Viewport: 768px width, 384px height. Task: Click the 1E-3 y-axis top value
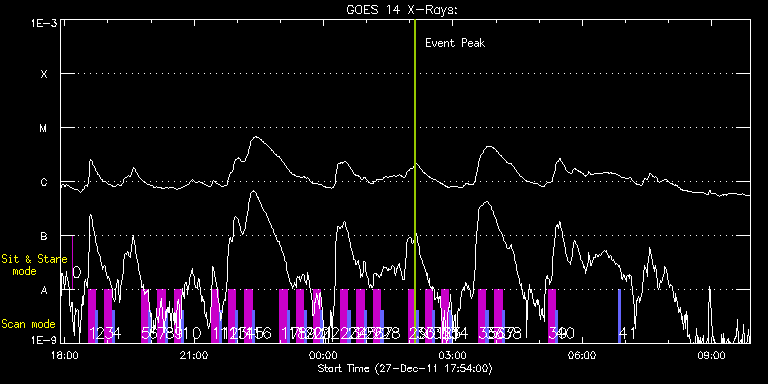coord(44,23)
